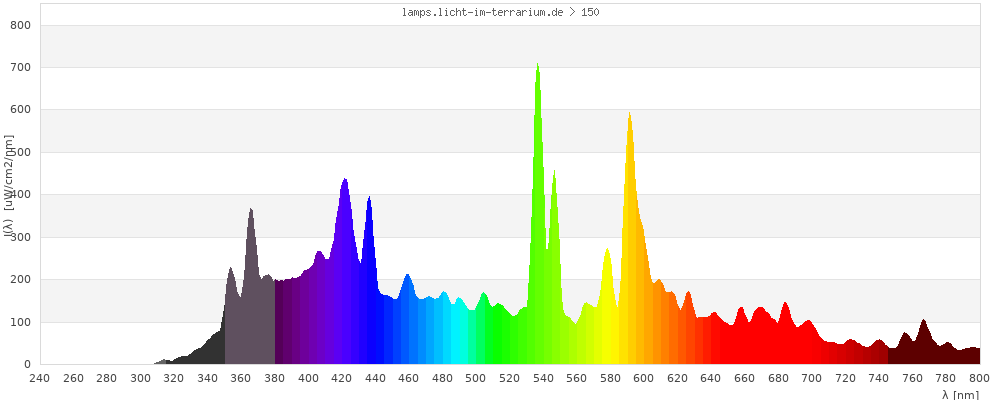Click the x-axis tick label 500
The height and width of the screenshot is (400, 1000).
coord(475,378)
